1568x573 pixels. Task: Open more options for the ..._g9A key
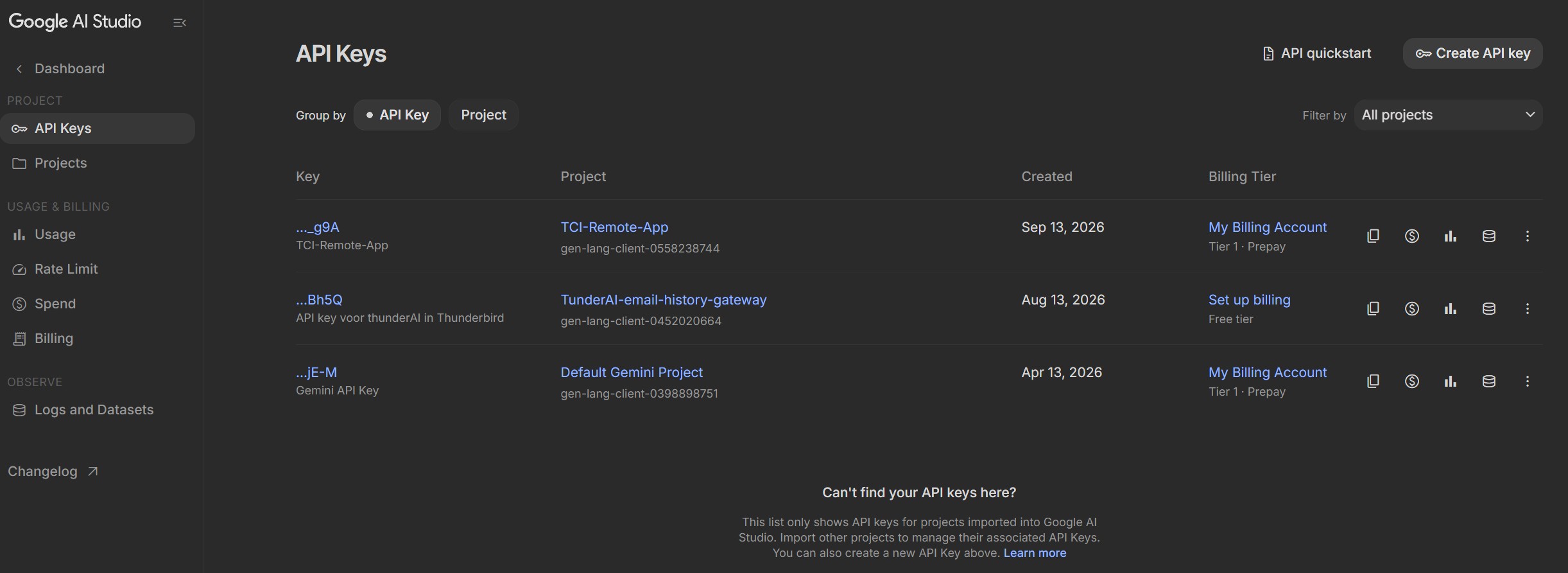(1528, 236)
